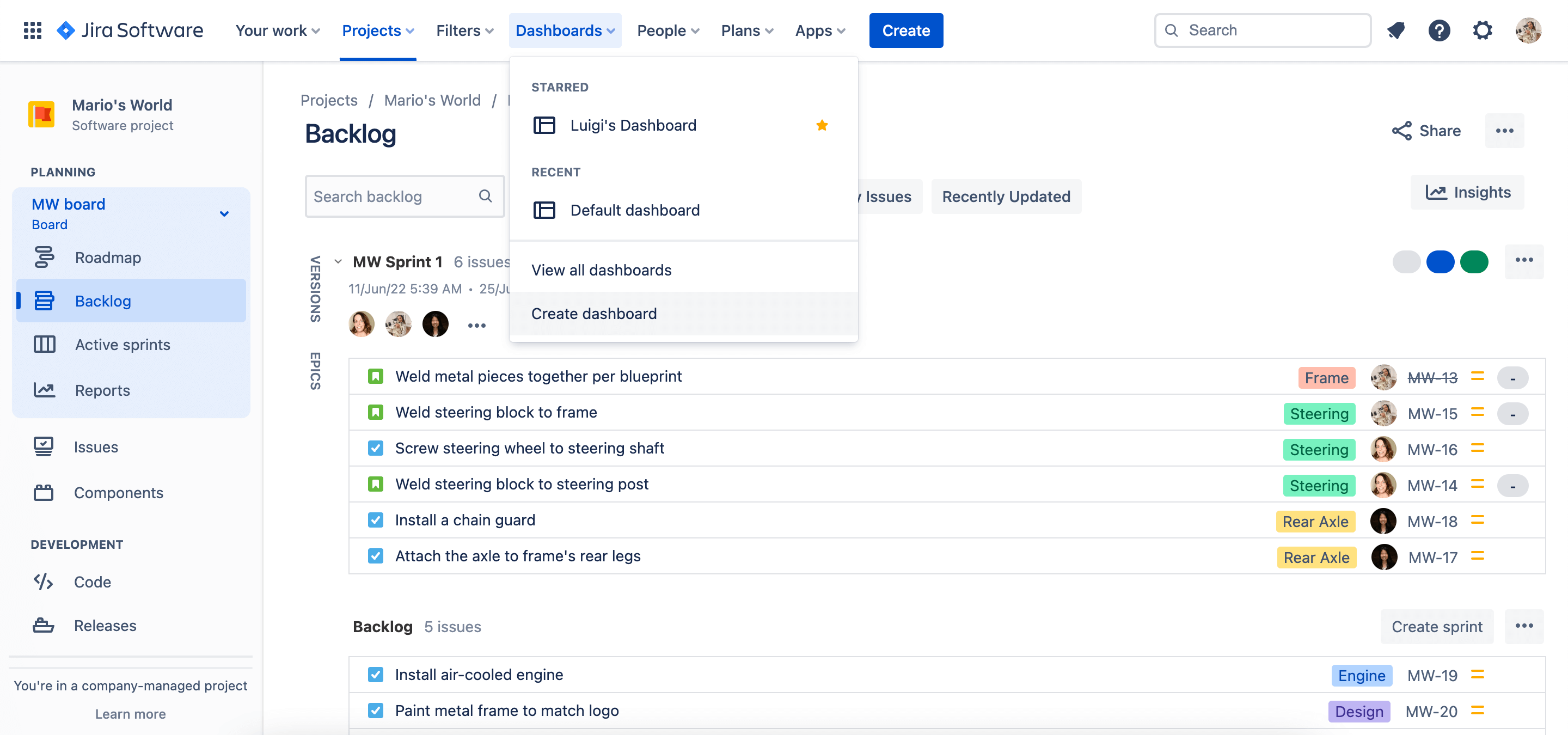Open Active sprints from the sidebar icon

[x=44, y=344]
